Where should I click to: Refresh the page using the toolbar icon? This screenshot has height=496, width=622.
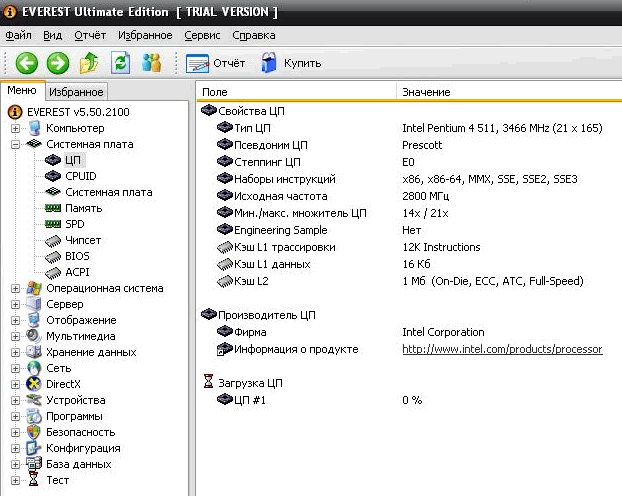click(120, 63)
